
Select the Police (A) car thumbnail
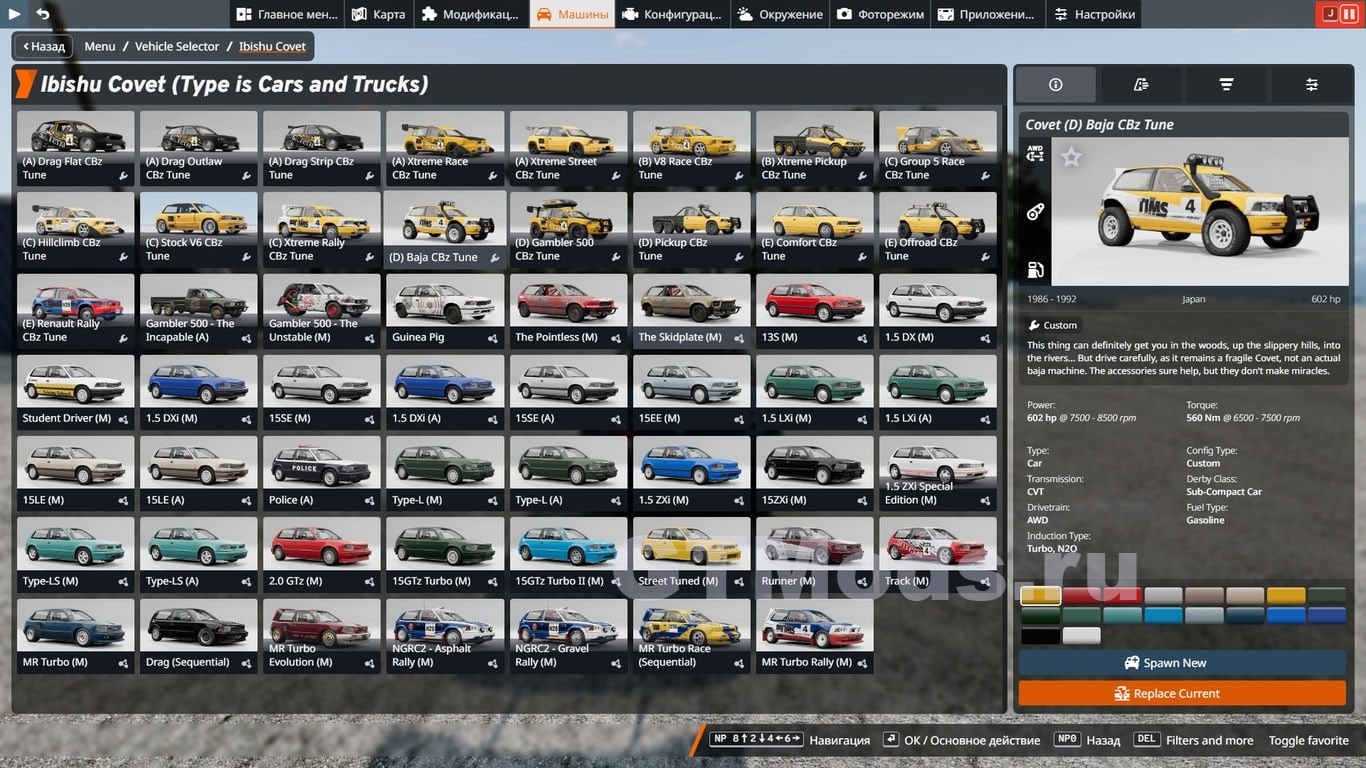pyautogui.click(x=321, y=473)
